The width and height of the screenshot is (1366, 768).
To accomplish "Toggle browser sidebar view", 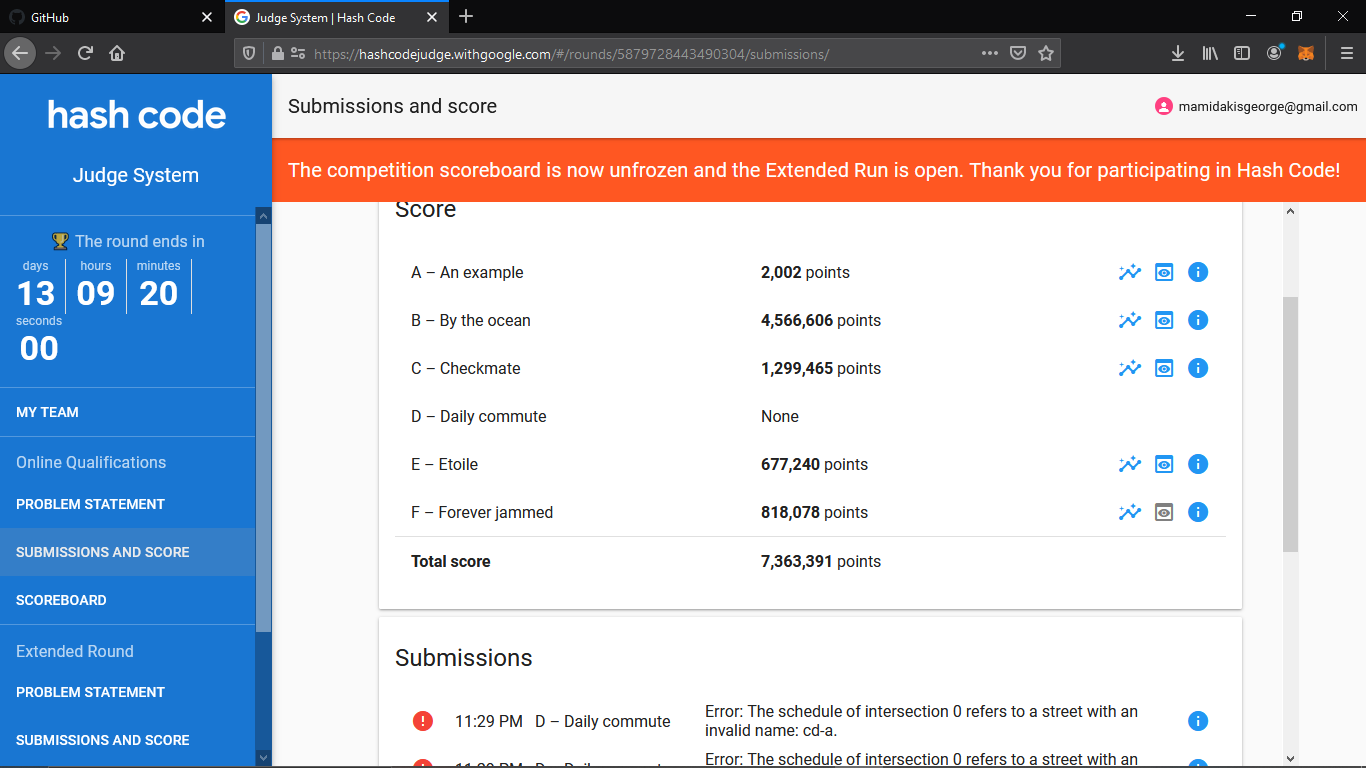I will [1242, 54].
